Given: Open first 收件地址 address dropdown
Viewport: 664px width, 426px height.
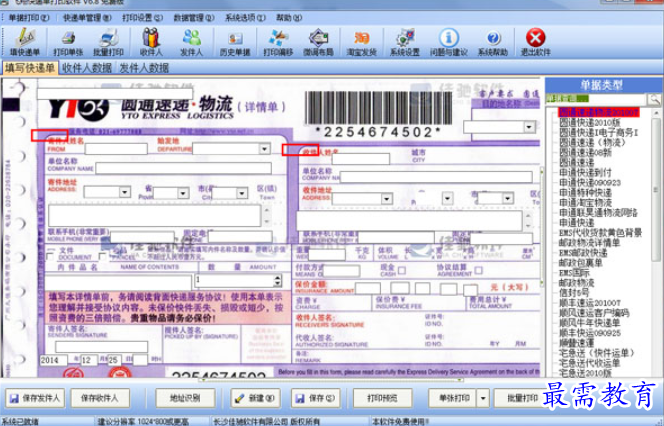Looking at the screenshot, I should pyautogui.click(x=386, y=199).
